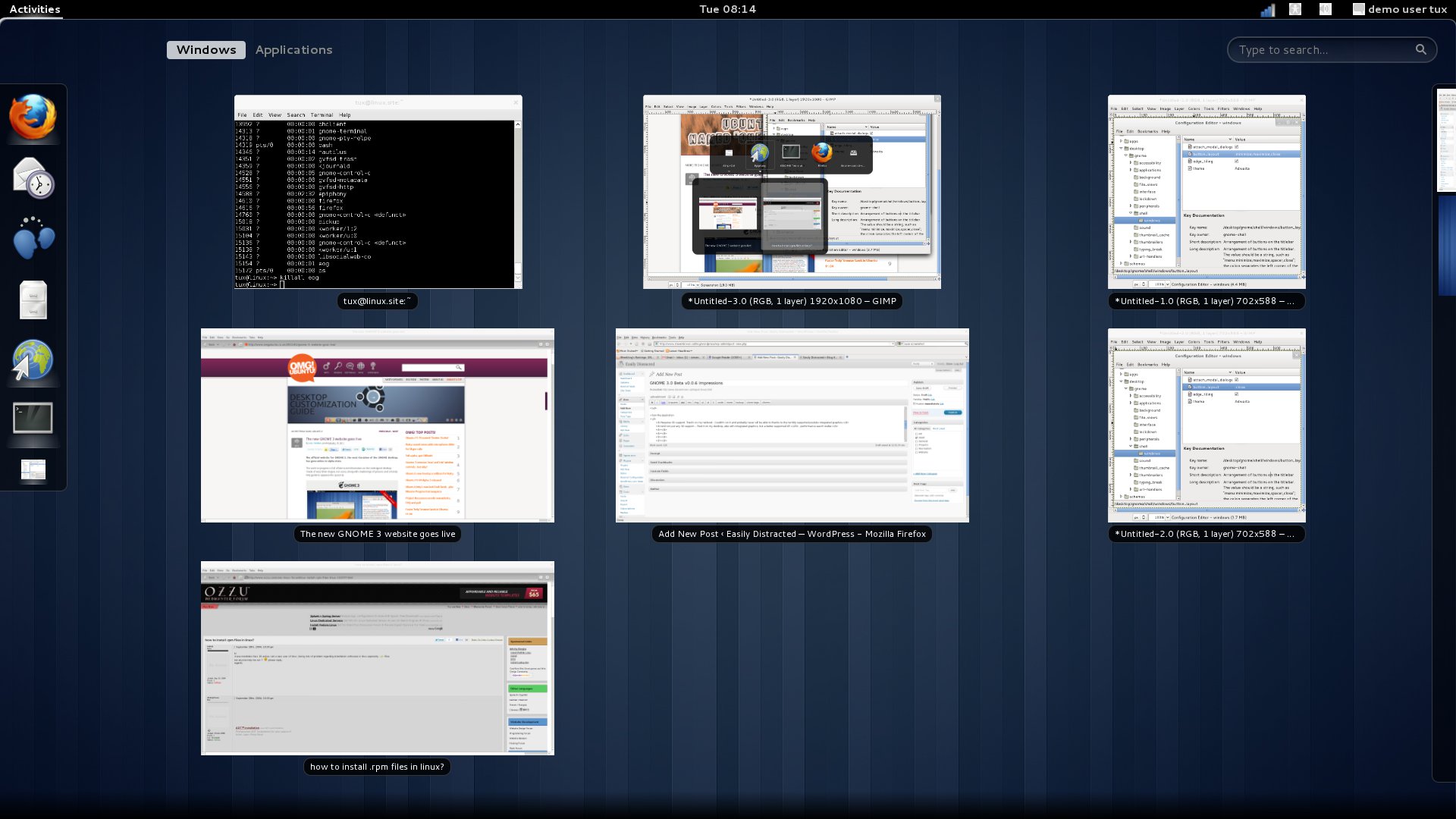Open the accessibility menu icon
The image size is (1456, 819).
[x=1295, y=9]
